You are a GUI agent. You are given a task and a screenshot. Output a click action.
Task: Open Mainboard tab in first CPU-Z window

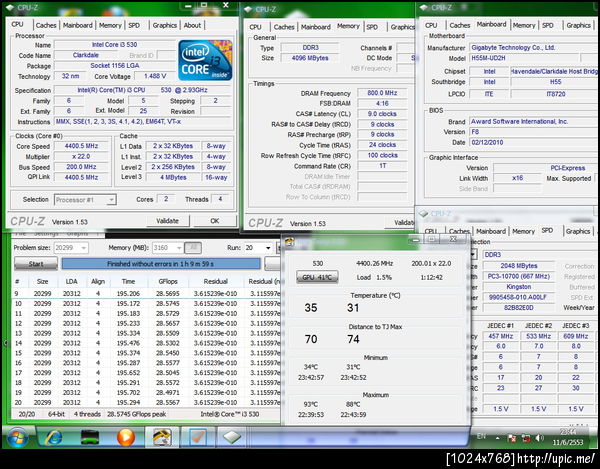point(78,25)
